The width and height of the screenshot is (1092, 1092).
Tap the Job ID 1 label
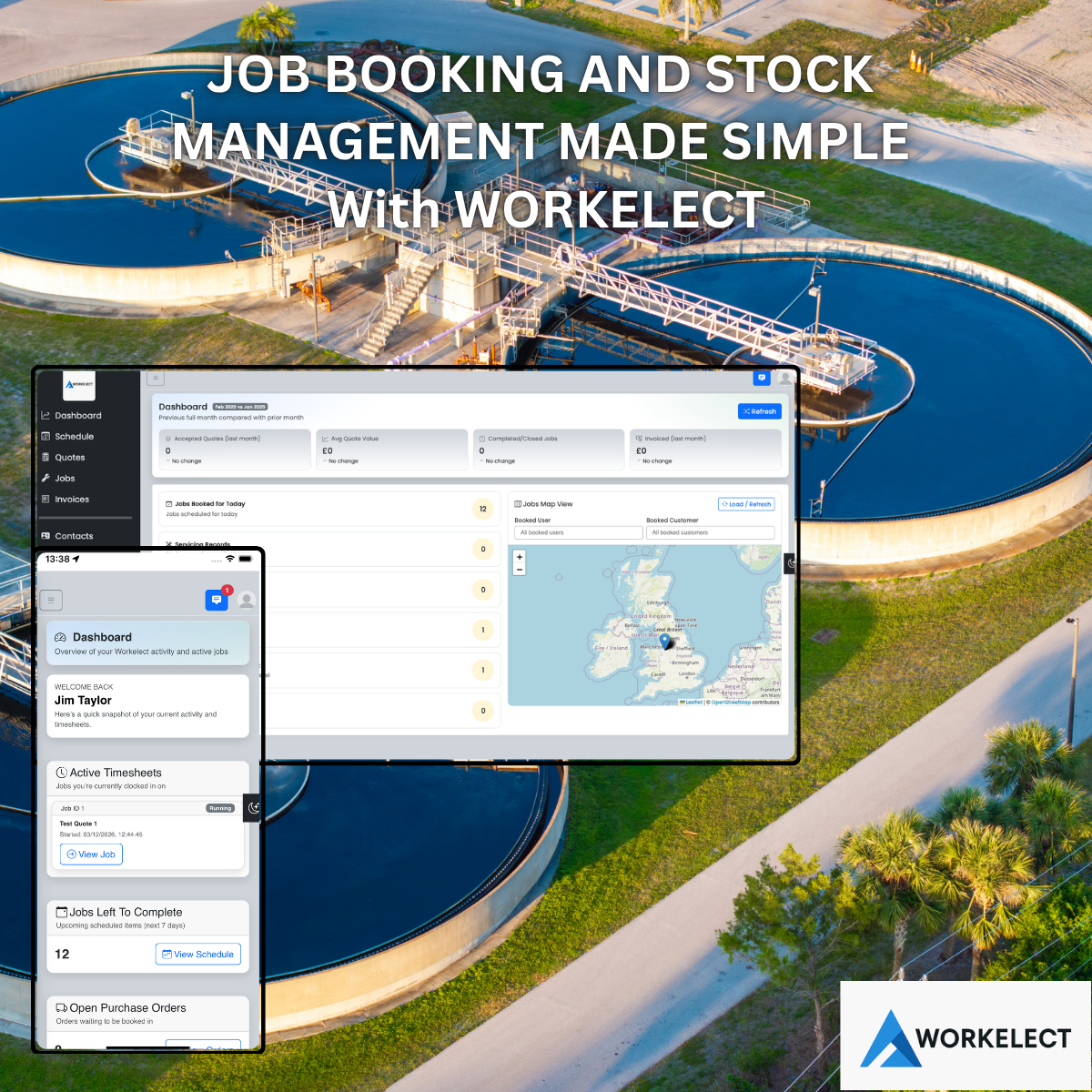(73, 808)
